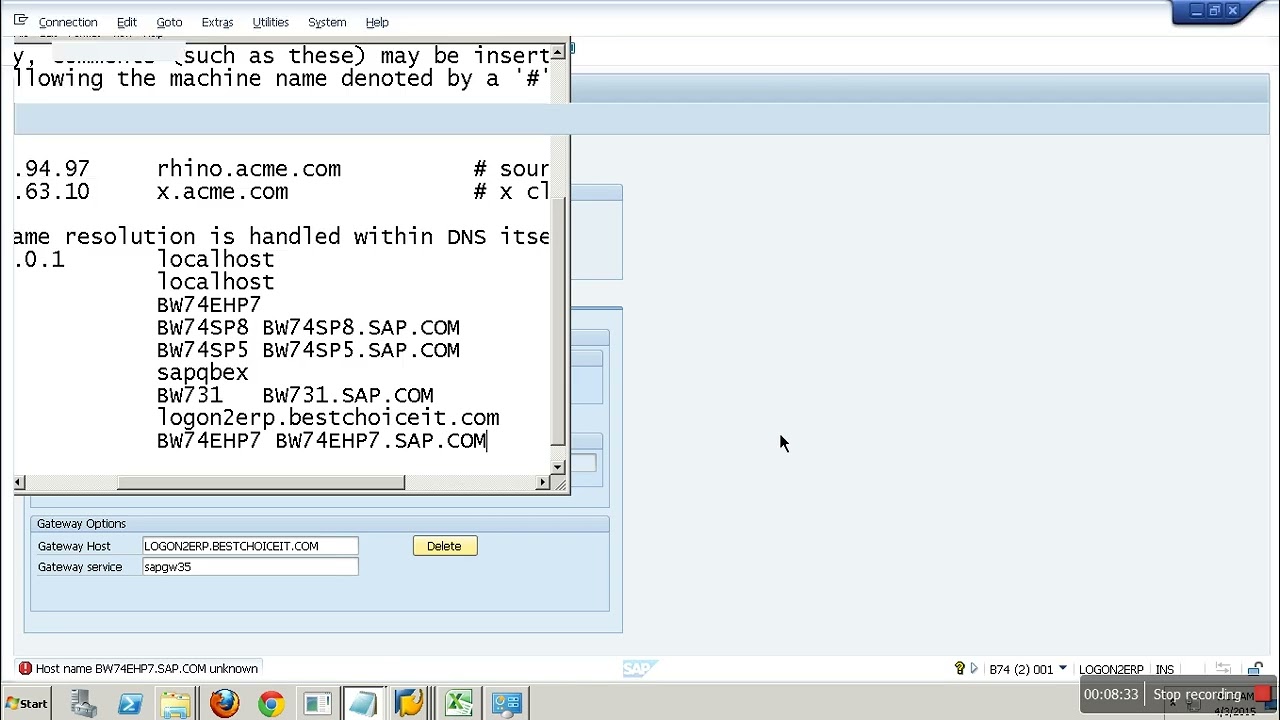The height and width of the screenshot is (720, 1280).
Task: Switch to Notepad in the taskbar
Action: pyautogui.click(x=364, y=704)
